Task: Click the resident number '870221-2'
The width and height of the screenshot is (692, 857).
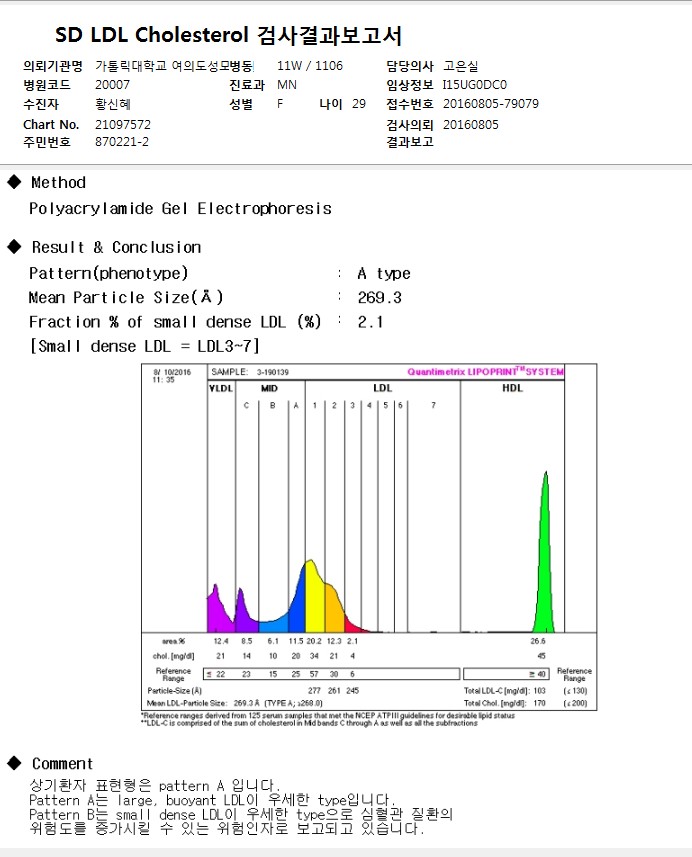Action: 122,142
